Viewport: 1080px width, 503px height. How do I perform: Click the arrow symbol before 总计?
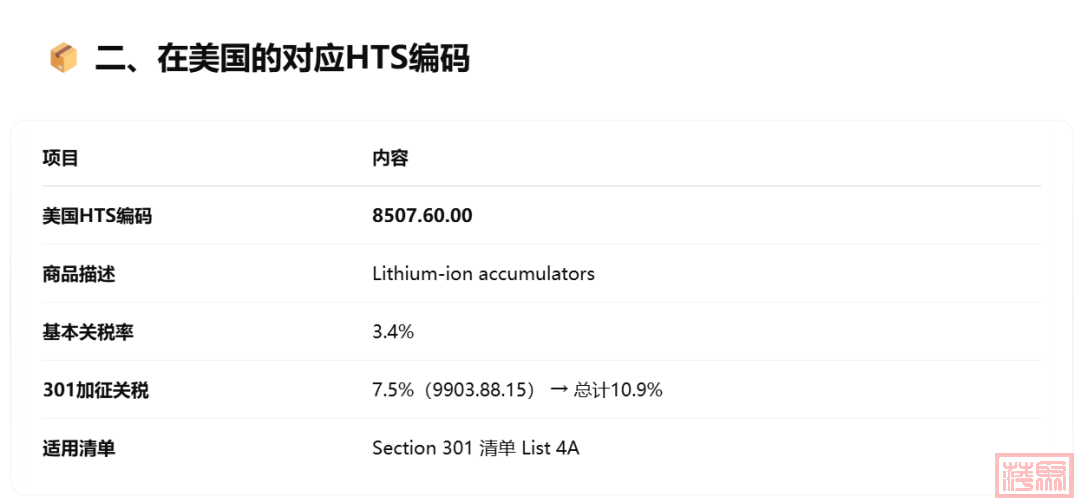click(x=560, y=391)
